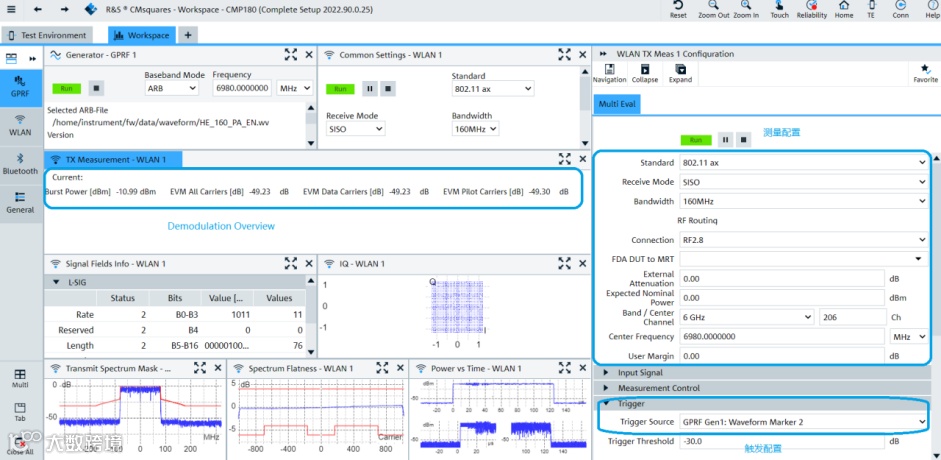This screenshot has height=460, width=941.
Task: Open the TE toolbar icon
Action: tap(871, 10)
